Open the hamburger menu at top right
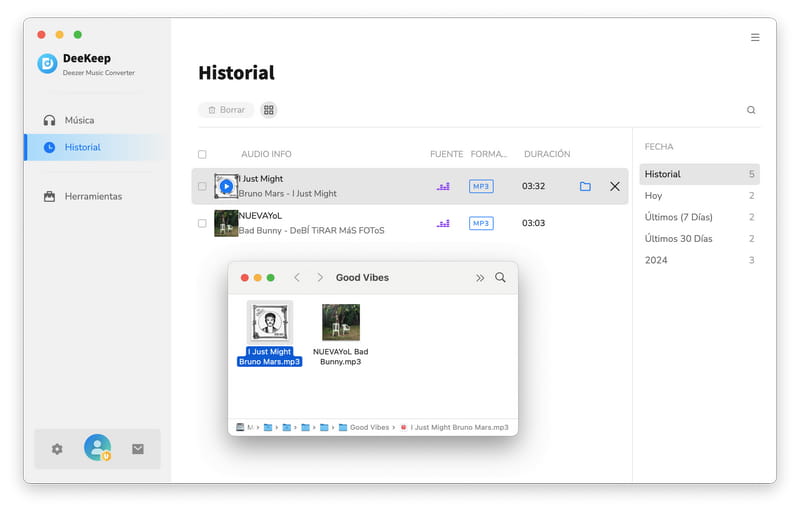Image resolution: width=800 pixels, height=512 pixels. [x=755, y=37]
